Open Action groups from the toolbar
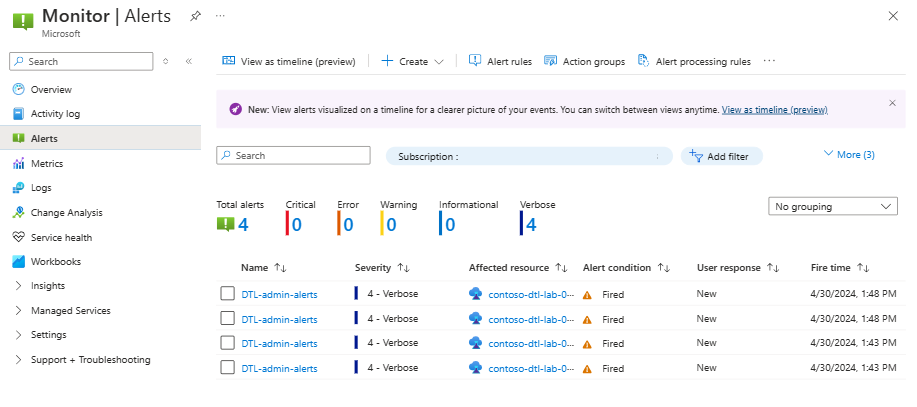Image resolution: width=917 pixels, height=407 pixels. pos(584,61)
